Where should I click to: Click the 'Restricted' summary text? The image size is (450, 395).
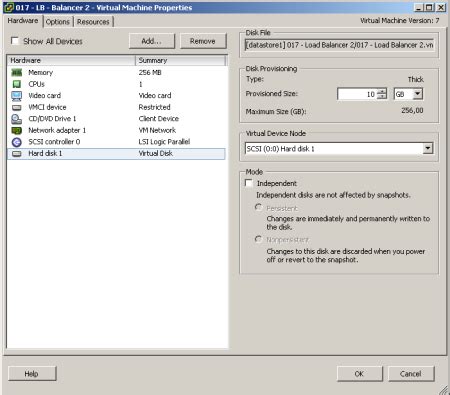(154, 107)
